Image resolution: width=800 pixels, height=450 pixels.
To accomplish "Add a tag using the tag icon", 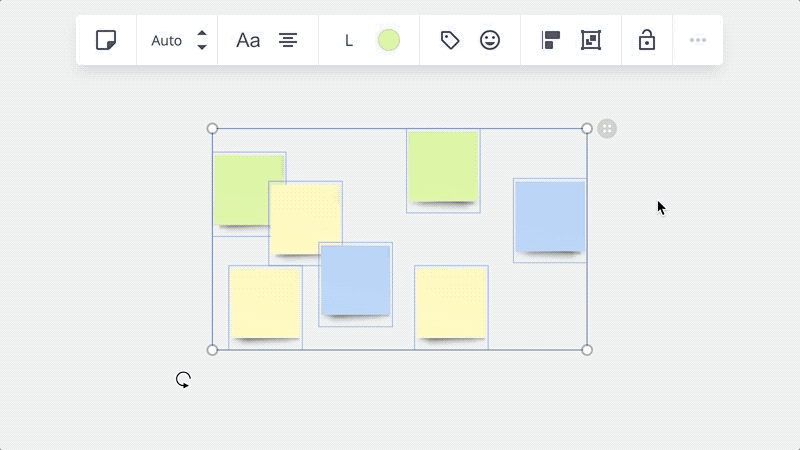I will [x=450, y=40].
